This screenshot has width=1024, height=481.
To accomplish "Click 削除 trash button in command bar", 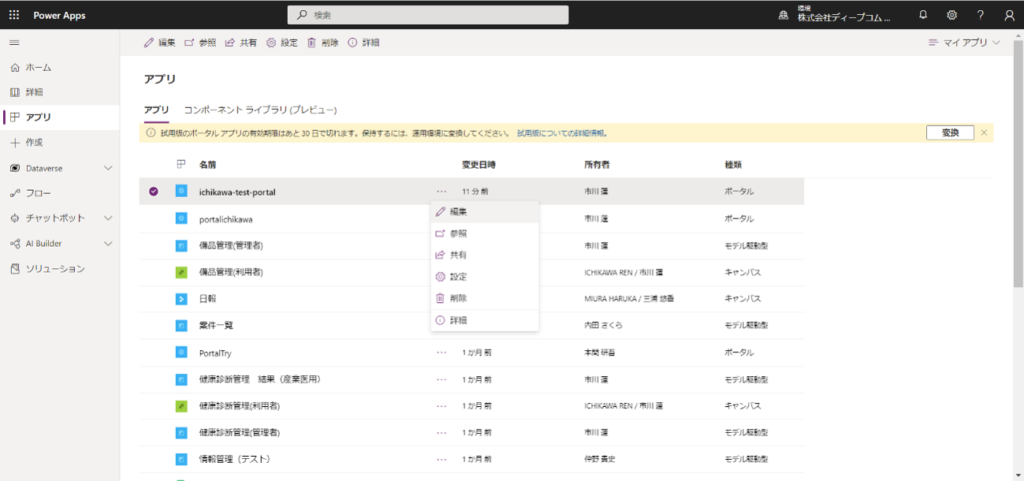I will coord(322,43).
